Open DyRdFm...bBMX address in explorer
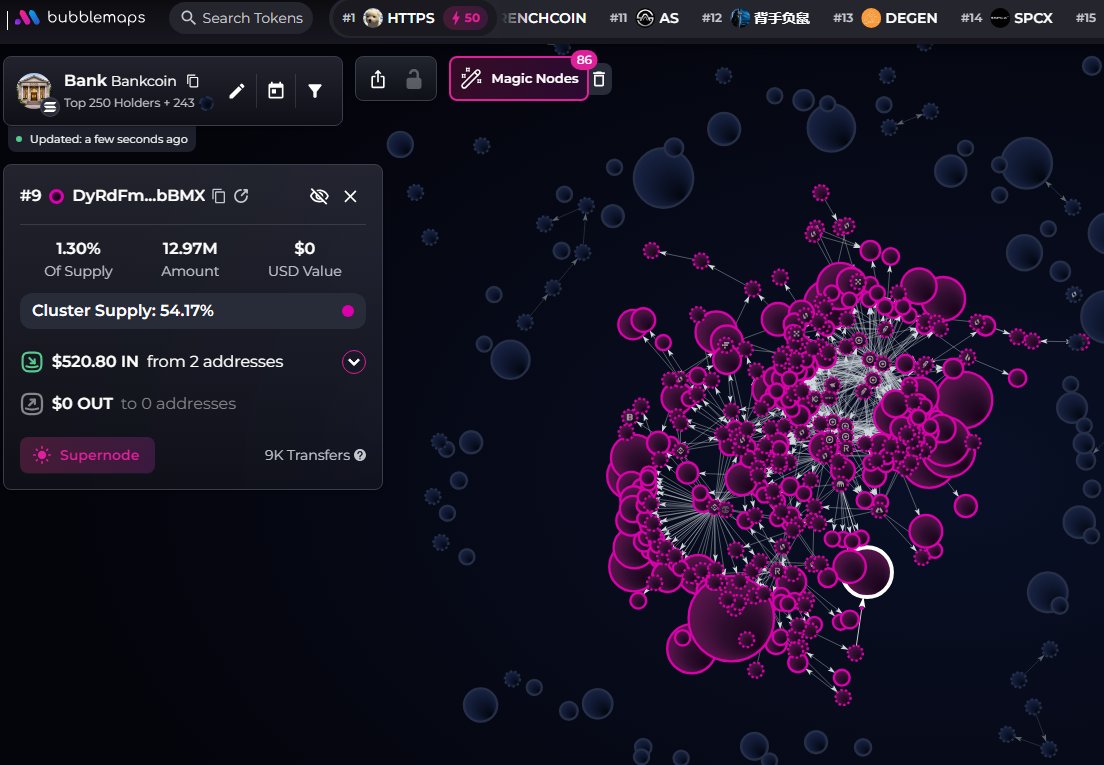The height and width of the screenshot is (765, 1104). pos(242,196)
